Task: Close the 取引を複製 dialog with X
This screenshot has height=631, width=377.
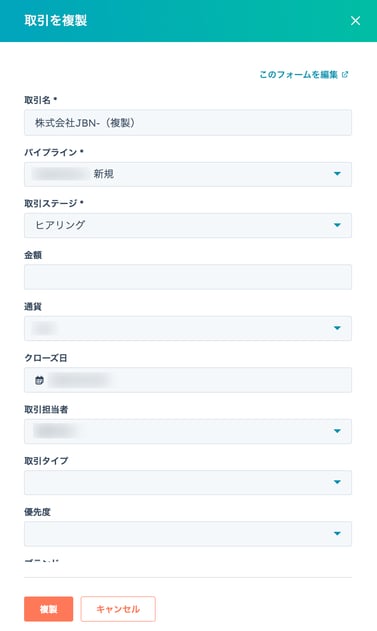Action: click(x=355, y=21)
